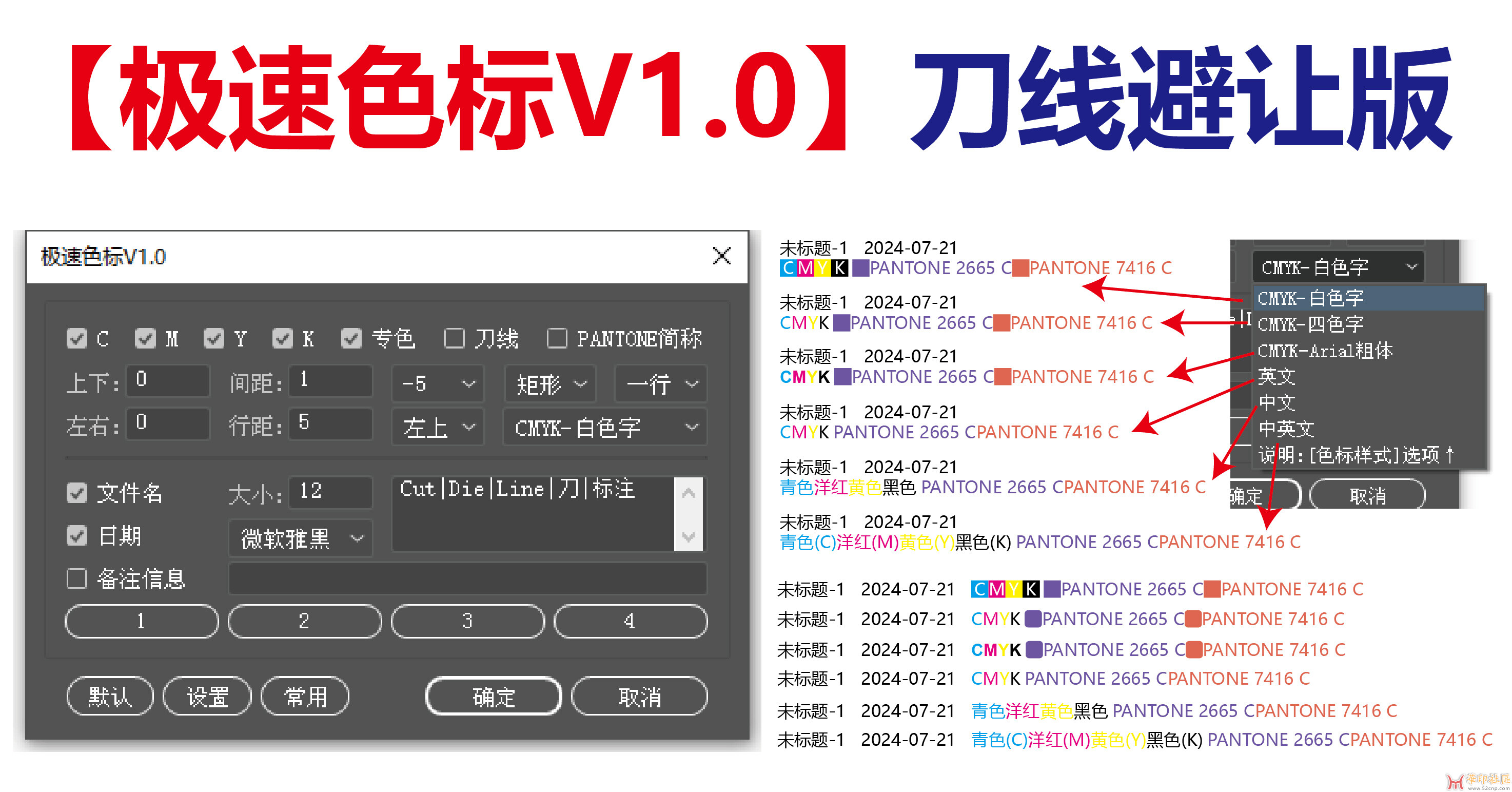Click the Cut|Die|Line keyword text area

(533, 514)
